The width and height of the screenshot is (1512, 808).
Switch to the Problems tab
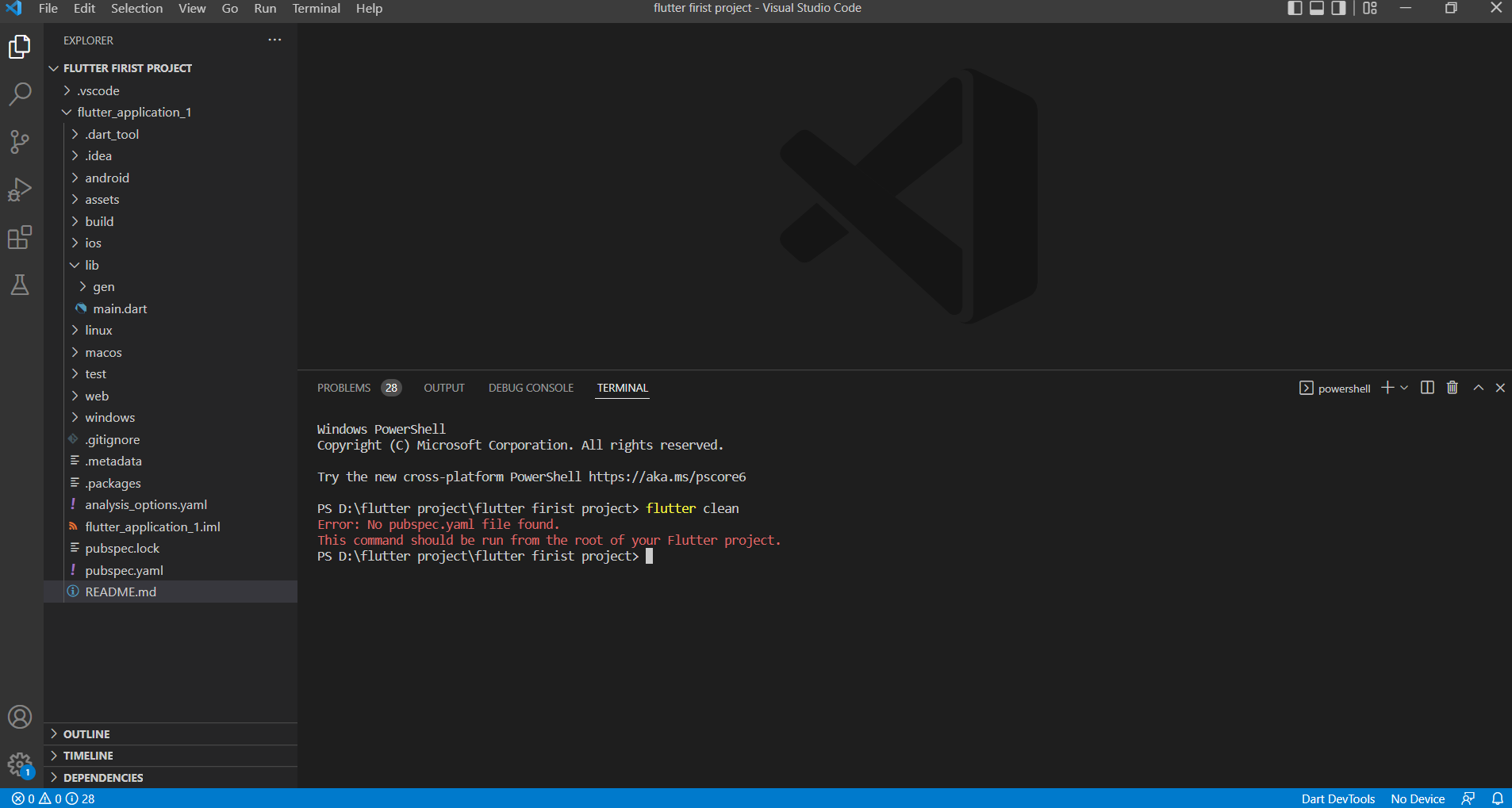[359, 388]
